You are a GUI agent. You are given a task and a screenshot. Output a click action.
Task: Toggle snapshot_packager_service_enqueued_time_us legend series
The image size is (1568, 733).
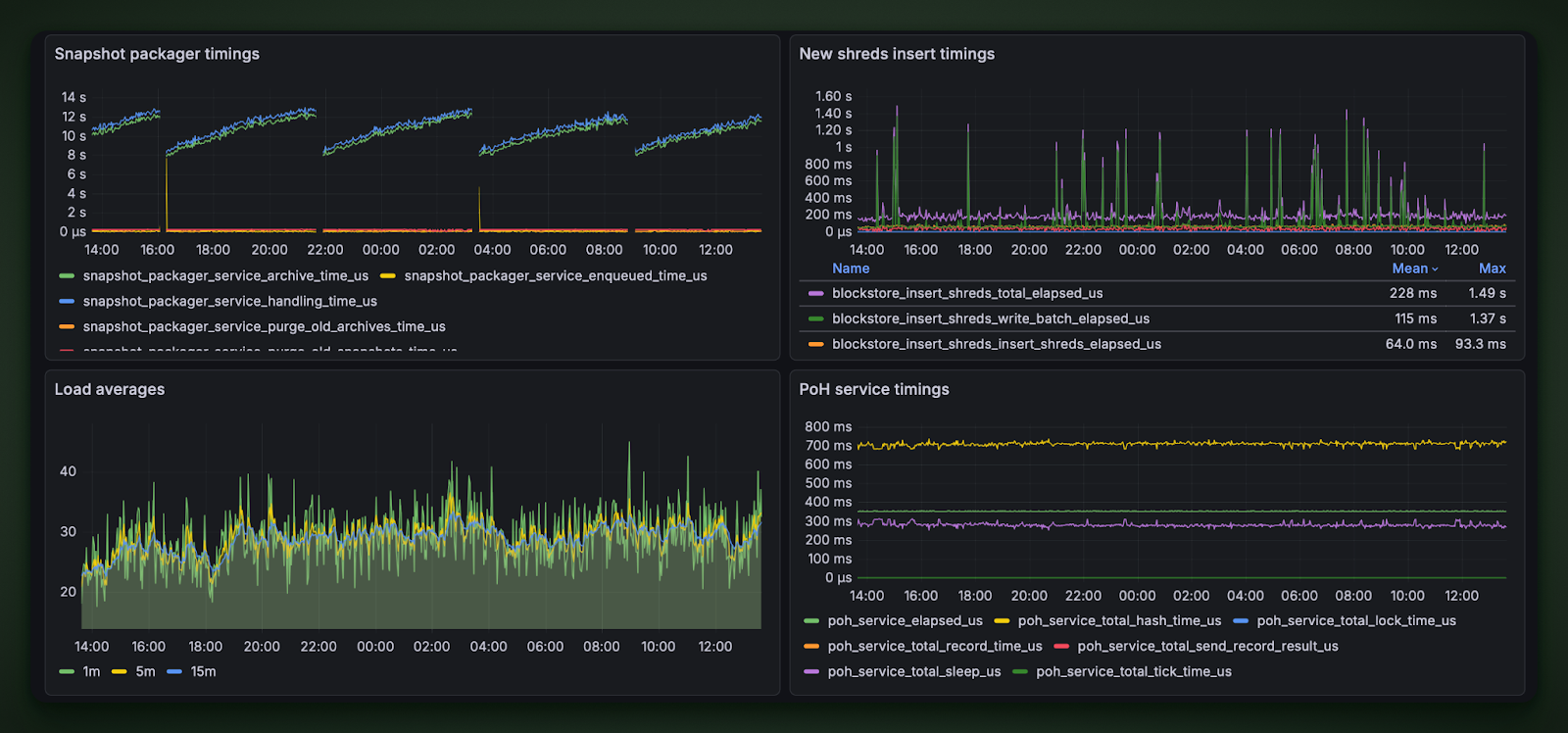[x=556, y=276]
